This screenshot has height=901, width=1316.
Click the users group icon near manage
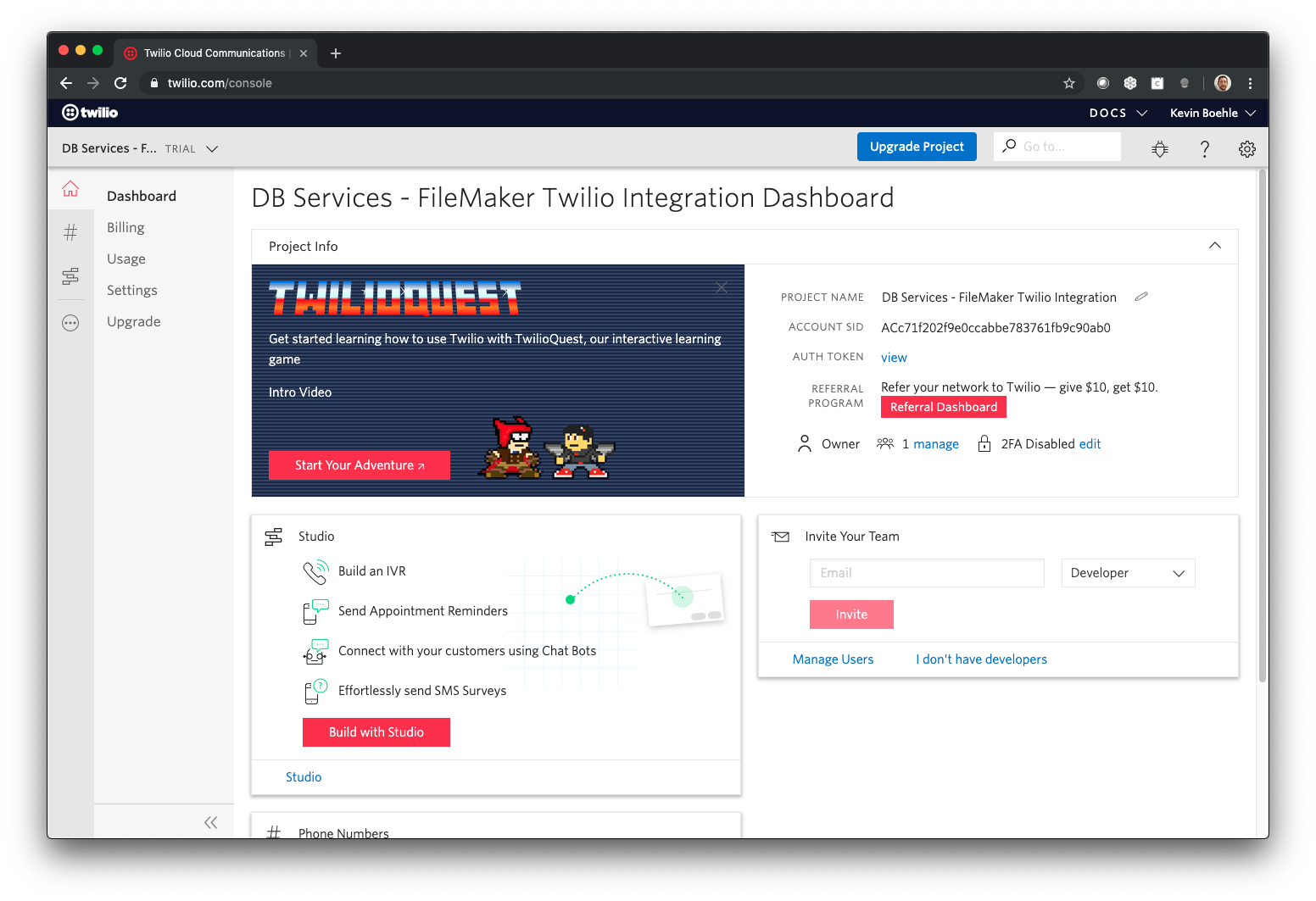click(885, 443)
